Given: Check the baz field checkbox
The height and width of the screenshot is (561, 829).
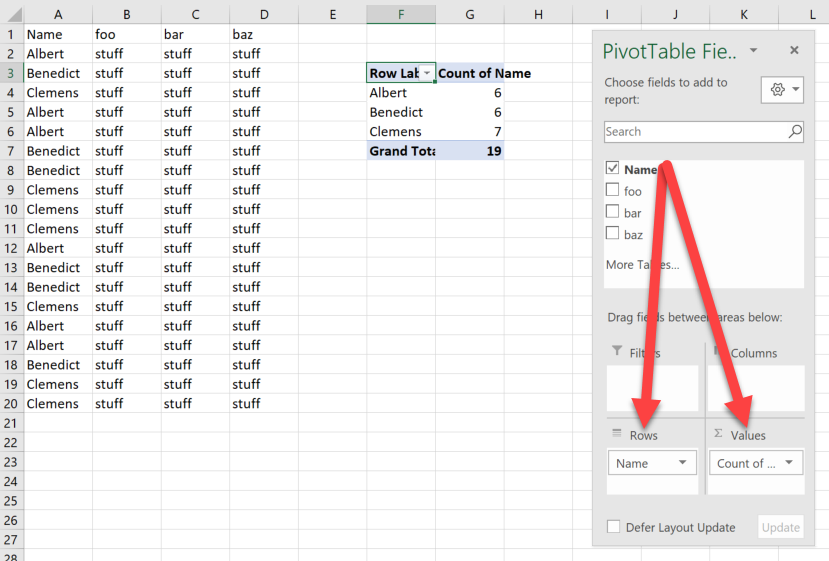Looking at the screenshot, I should 612,233.
